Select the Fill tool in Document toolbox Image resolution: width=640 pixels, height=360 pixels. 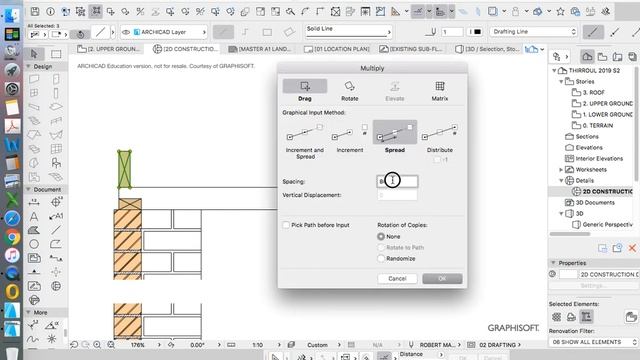[x=34, y=230]
